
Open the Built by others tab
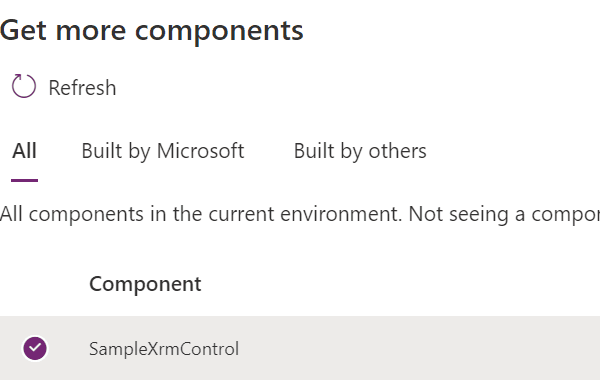360,151
